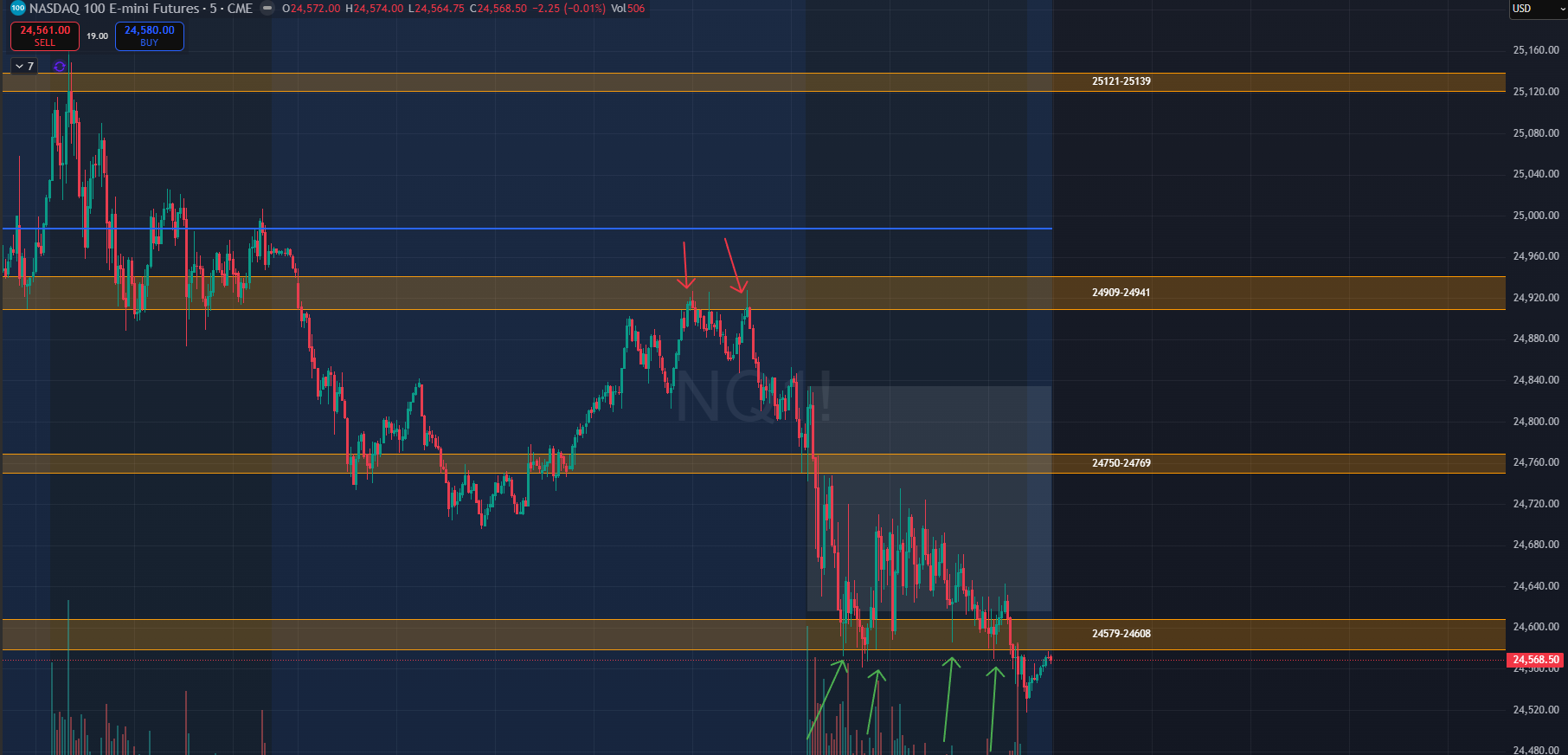Select the 24579-24608 zone label

pos(1121,634)
